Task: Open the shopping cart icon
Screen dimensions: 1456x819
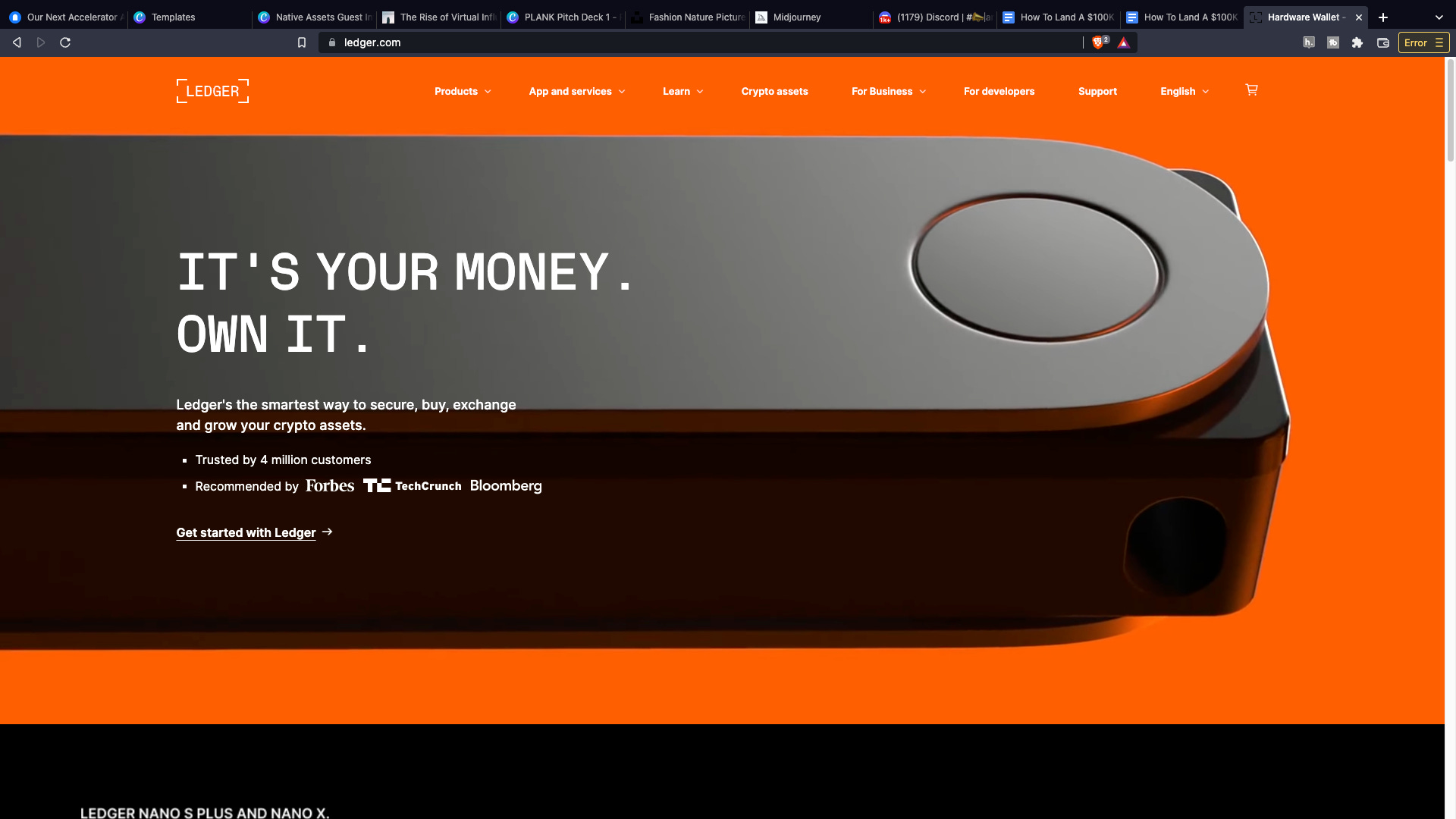Action: 1251,90
